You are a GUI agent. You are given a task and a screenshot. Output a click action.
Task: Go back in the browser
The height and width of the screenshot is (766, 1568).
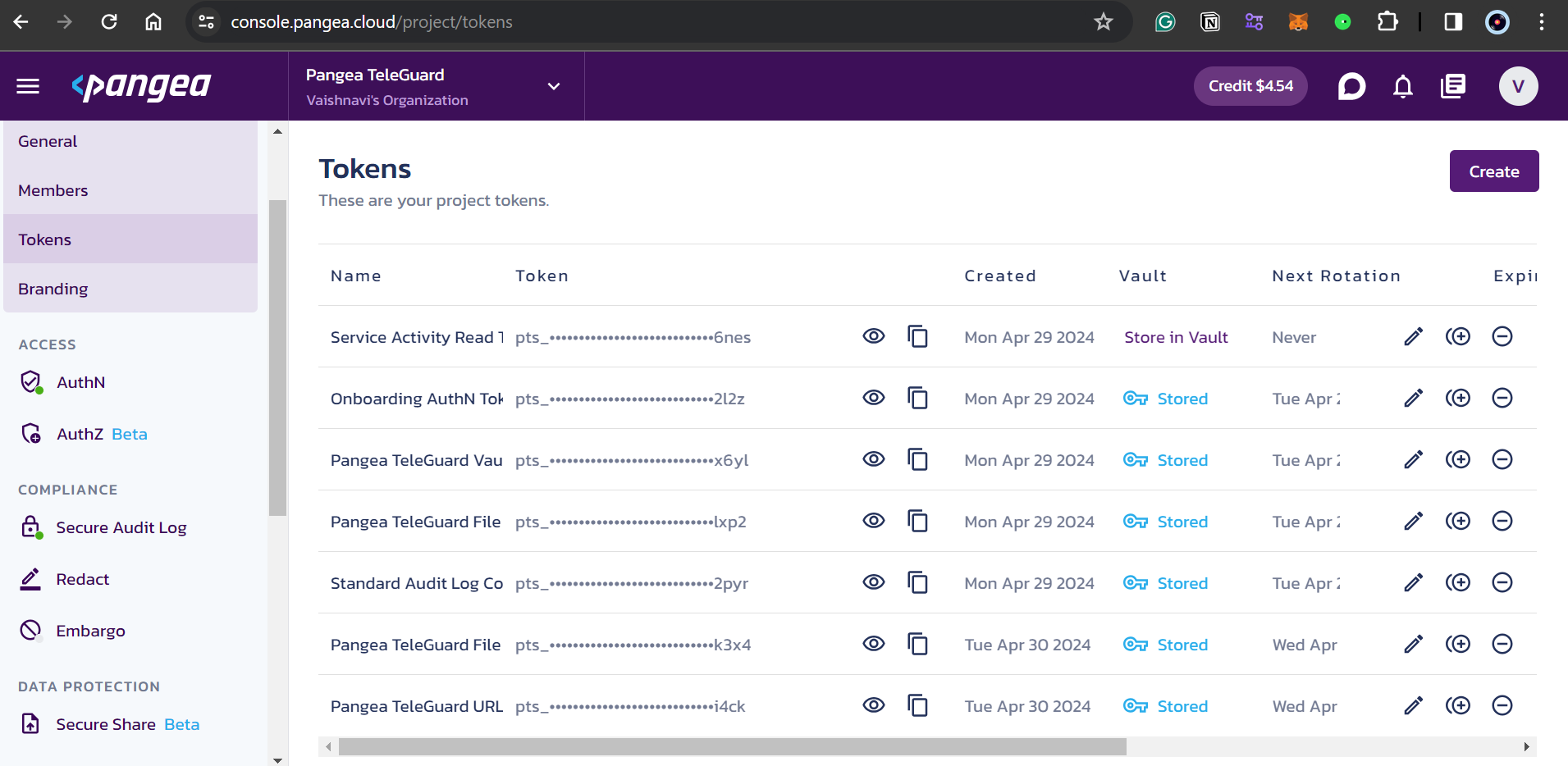click(21, 22)
